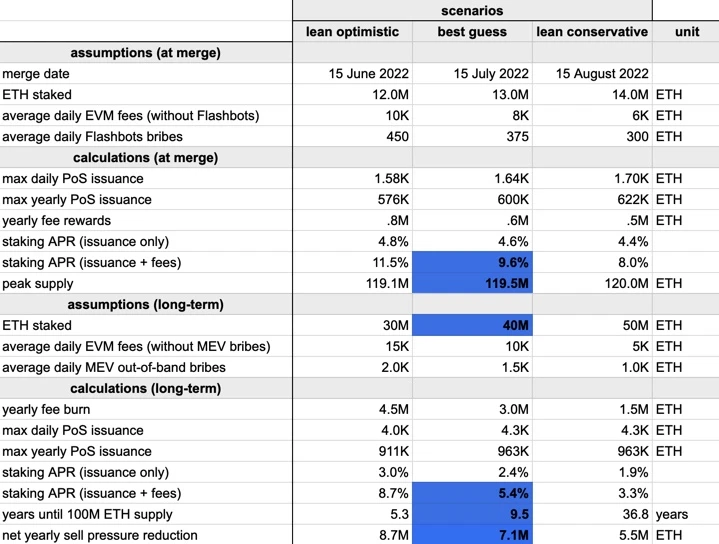719x544 pixels.
Task: Click the 'yearly fee burn' row label
Action: click(x=46, y=409)
